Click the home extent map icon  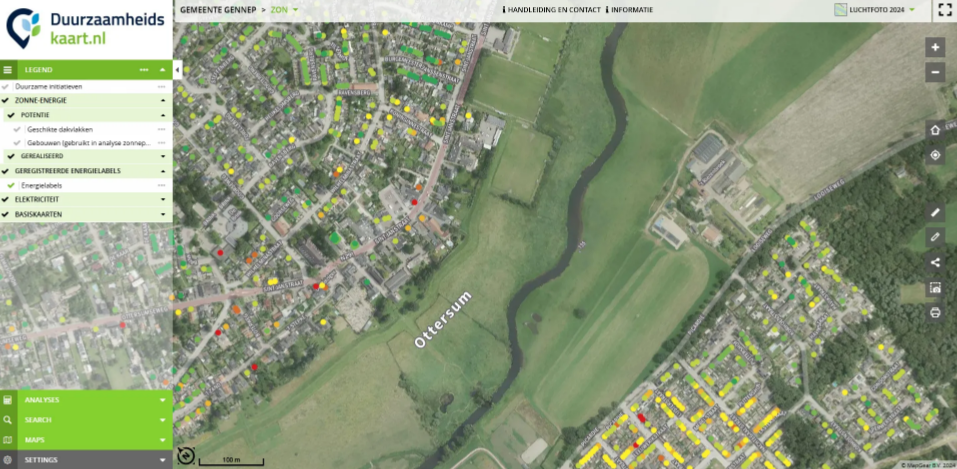(935, 130)
